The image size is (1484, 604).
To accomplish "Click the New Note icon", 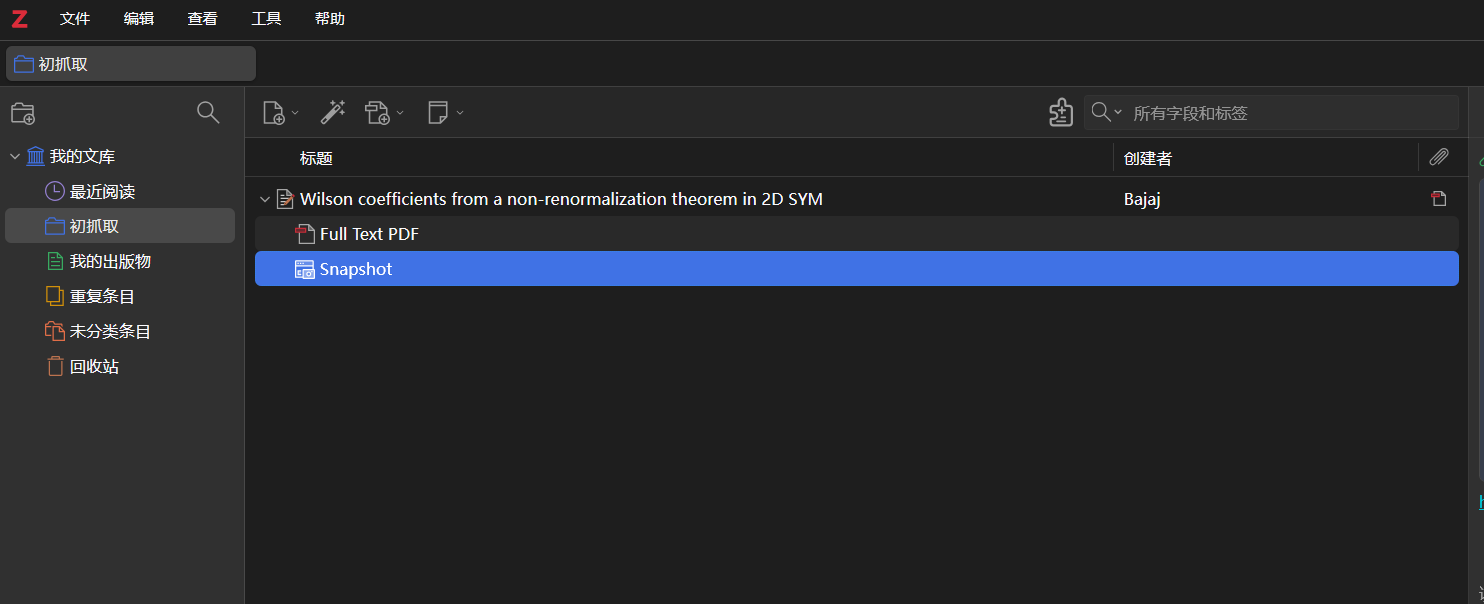I will tap(438, 112).
